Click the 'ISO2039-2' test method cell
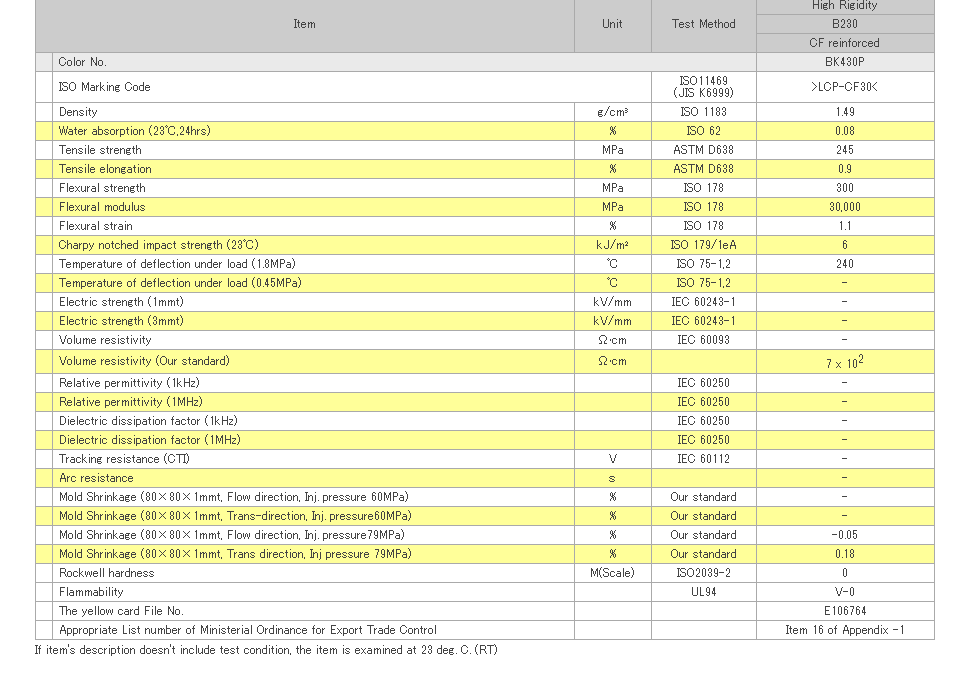Viewport: 975px width, 688px height. click(703, 573)
